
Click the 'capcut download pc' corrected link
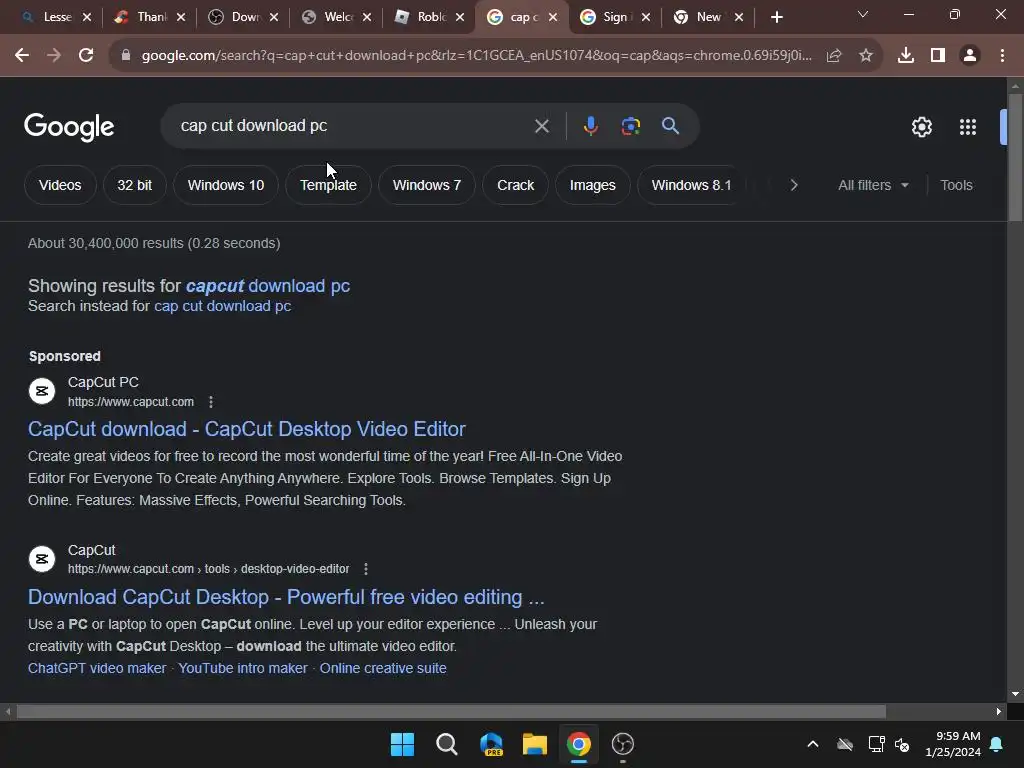coord(268,286)
